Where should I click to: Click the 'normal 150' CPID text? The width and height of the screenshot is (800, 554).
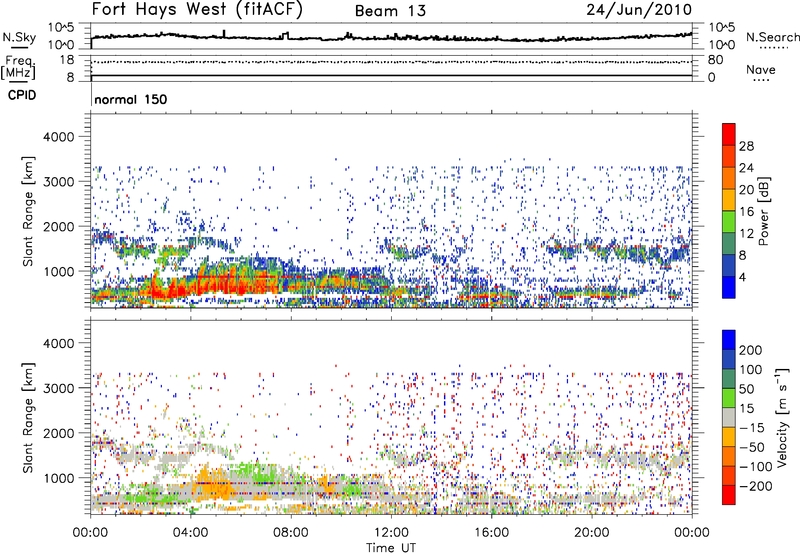pos(131,99)
